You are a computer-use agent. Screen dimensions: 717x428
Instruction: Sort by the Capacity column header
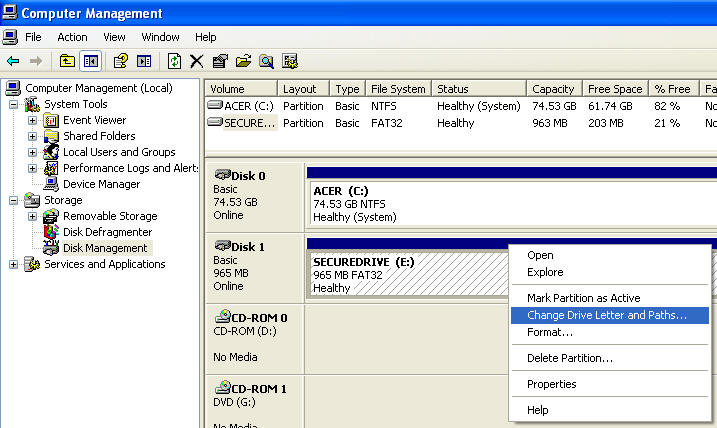[555, 89]
